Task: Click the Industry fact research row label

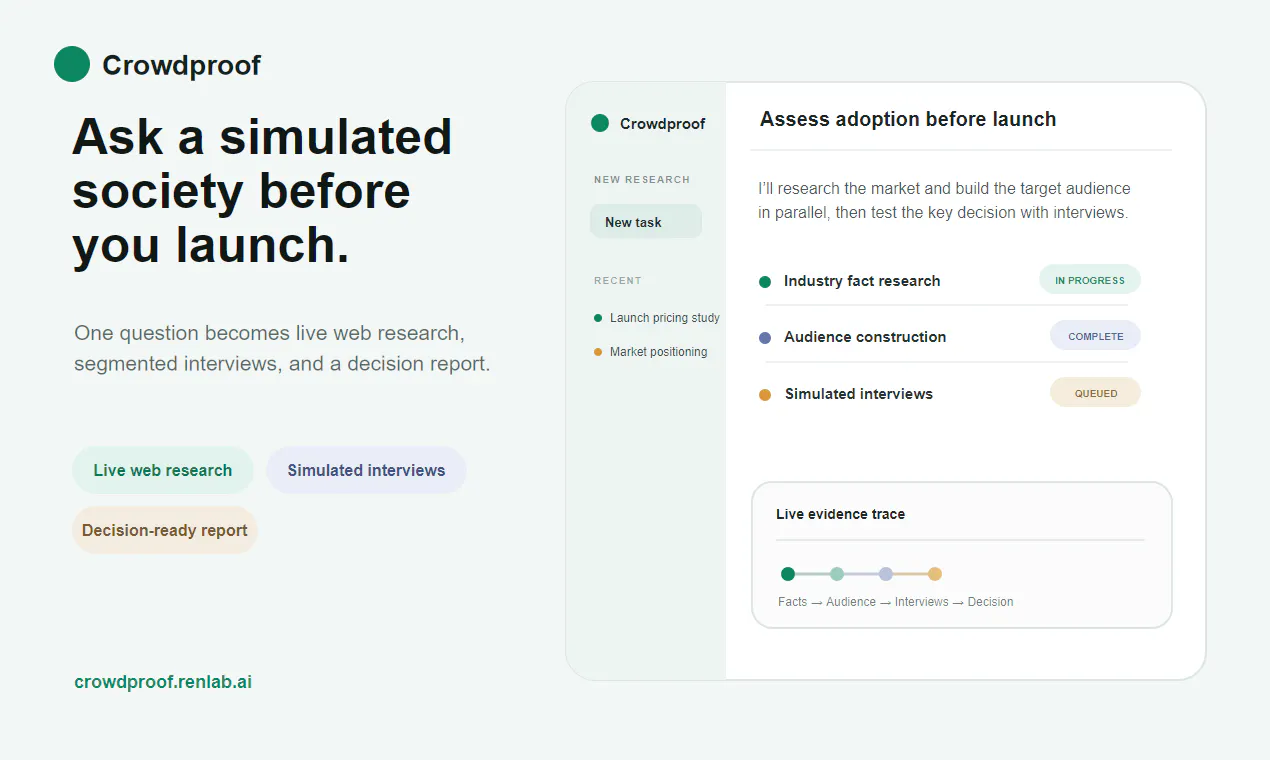Action: 862,281
